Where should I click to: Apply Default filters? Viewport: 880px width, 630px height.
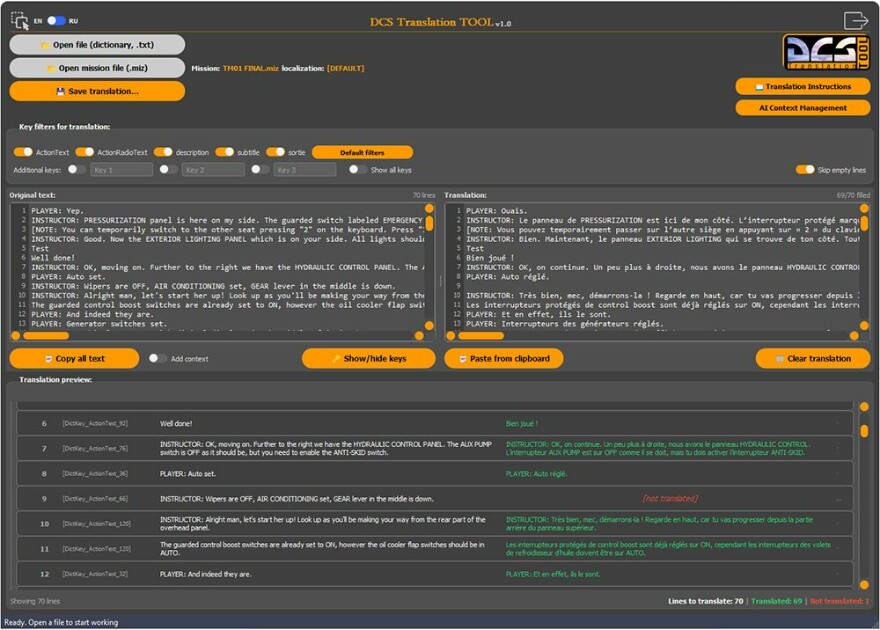coord(362,152)
